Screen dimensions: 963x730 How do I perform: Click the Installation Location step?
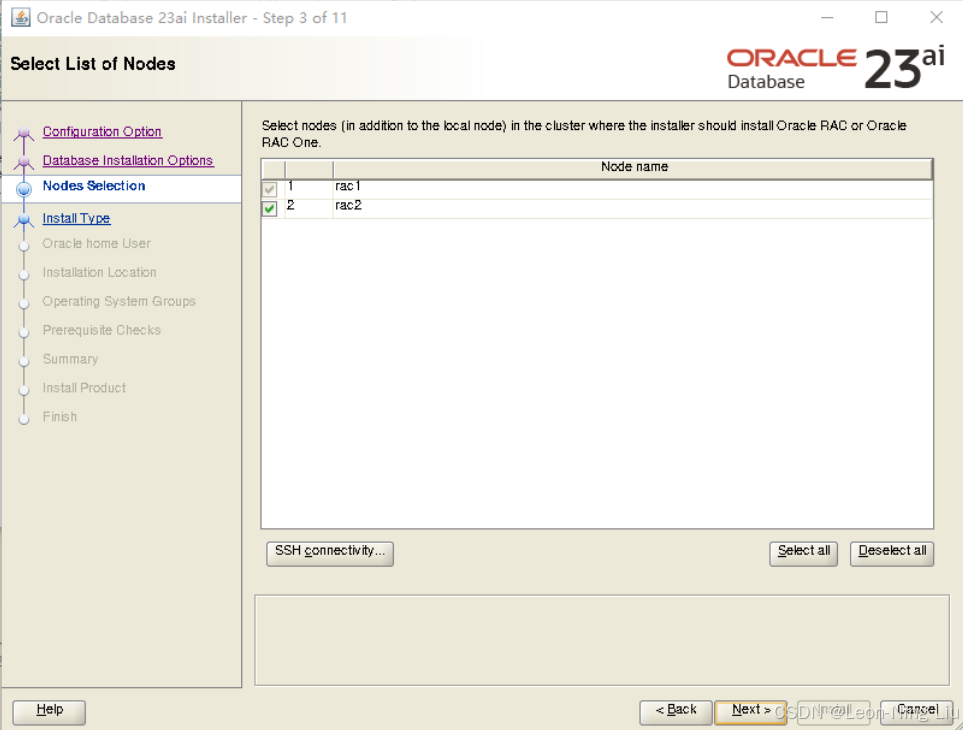tap(99, 273)
